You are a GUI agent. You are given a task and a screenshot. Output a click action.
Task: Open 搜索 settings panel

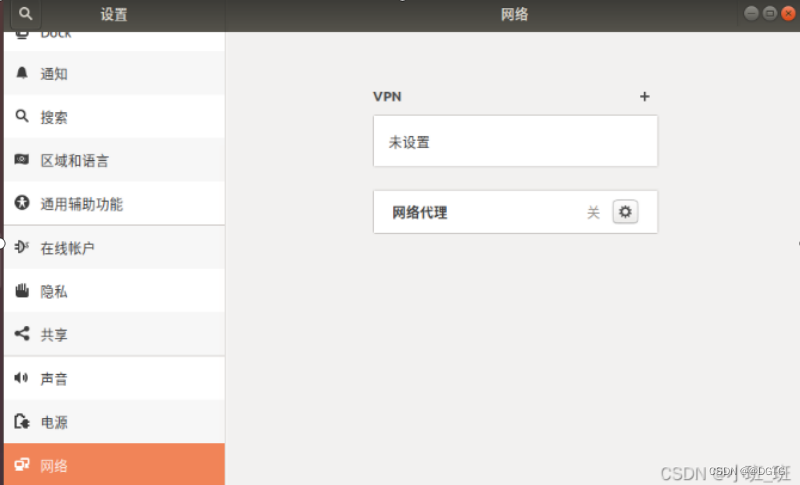click(114, 117)
